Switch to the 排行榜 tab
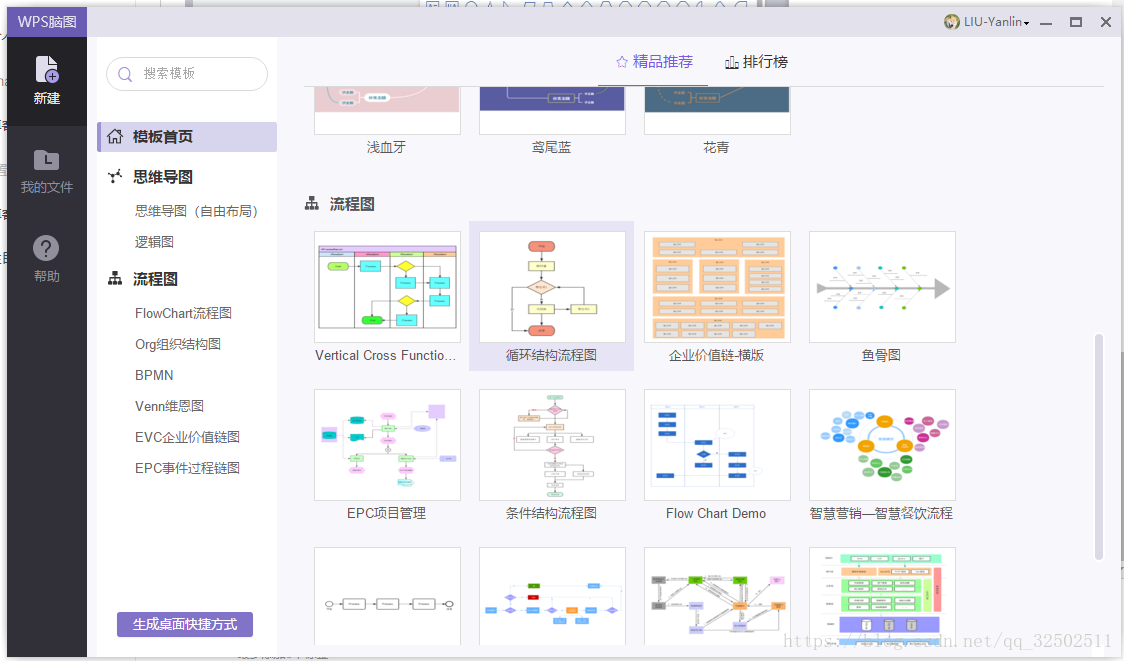Viewport: 1124px width, 661px height. [756, 62]
